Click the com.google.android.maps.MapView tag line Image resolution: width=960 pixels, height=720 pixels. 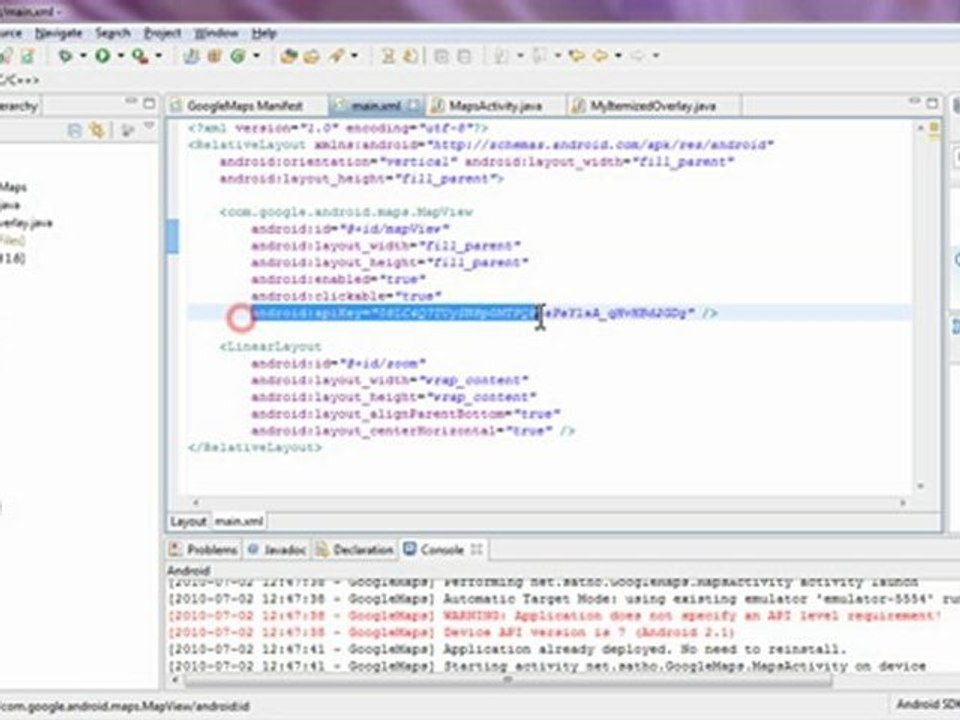pyautogui.click(x=347, y=212)
